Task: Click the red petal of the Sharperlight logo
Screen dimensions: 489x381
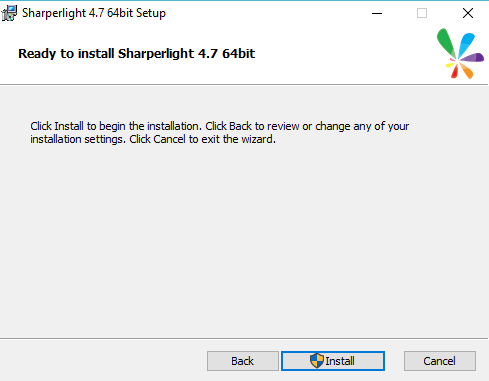Action: click(x=455, y=72)
